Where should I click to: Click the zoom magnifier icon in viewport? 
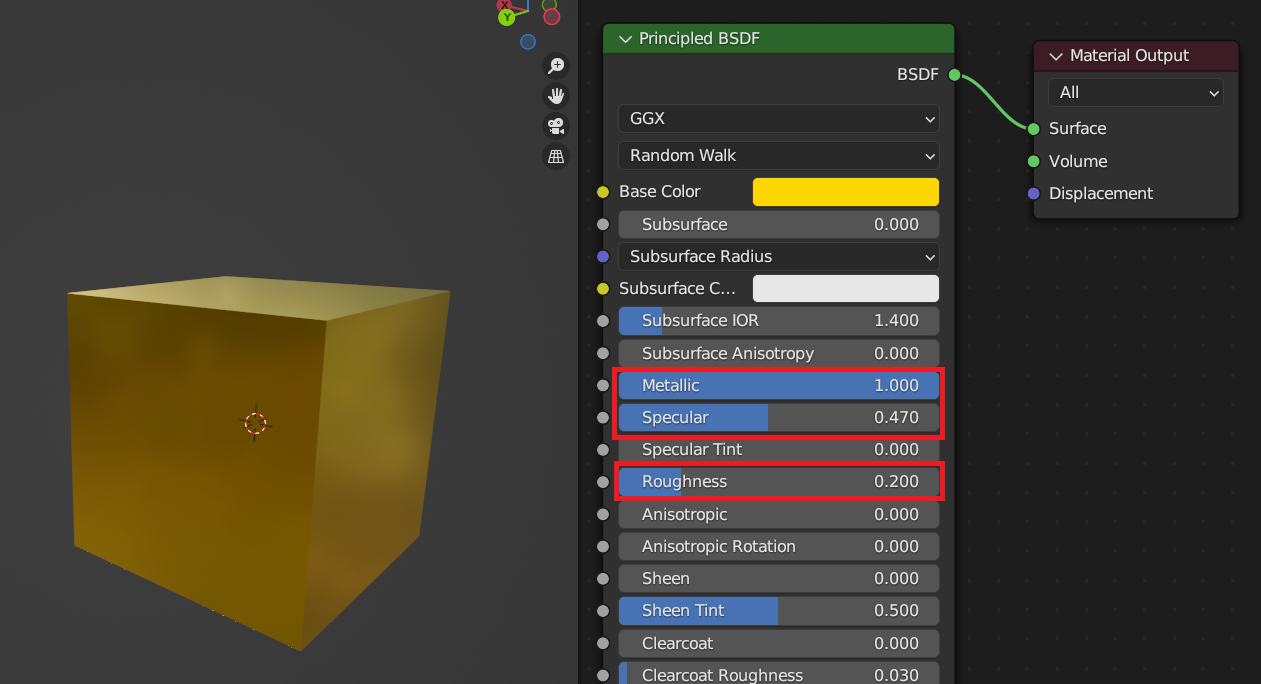coord(556,66)
